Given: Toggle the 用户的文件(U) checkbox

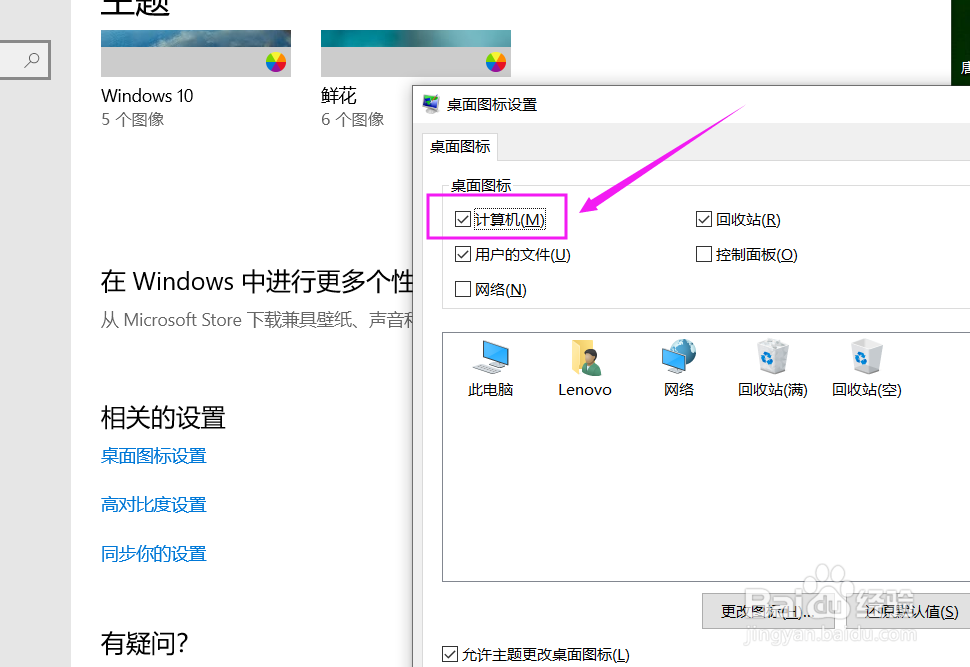Looking at the screenshot, I should pyautogui.click(x=463, y=254).
